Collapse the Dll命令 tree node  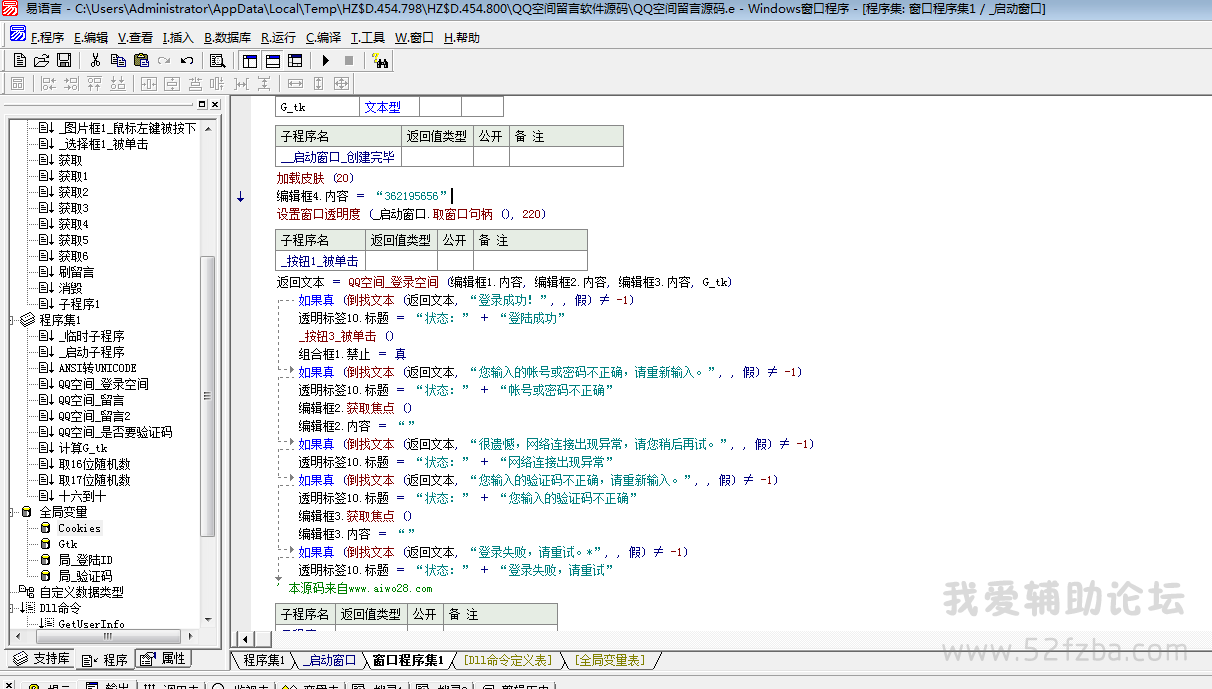(12, 608)
